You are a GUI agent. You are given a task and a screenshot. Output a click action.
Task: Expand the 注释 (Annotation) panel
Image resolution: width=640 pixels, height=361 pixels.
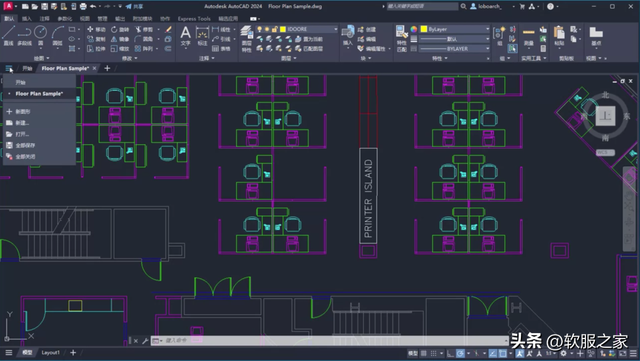click(x=206, y=58)
